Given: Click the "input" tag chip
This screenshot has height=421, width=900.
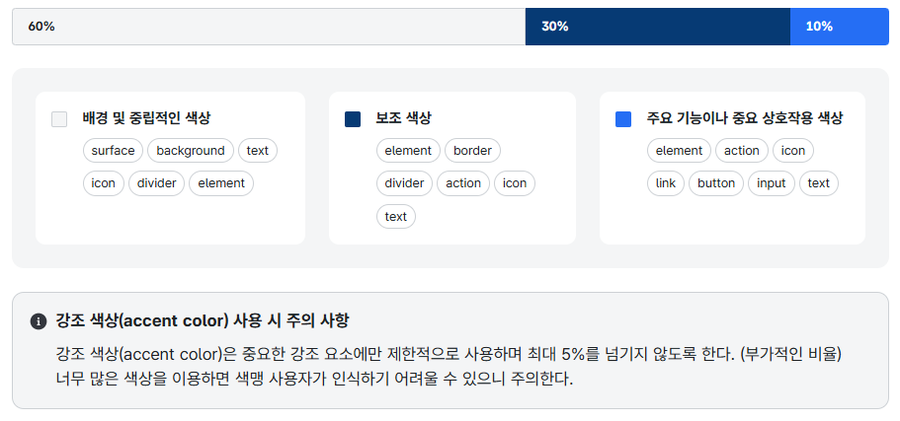Looking at the screenshot, I should (x=771, y=183).
